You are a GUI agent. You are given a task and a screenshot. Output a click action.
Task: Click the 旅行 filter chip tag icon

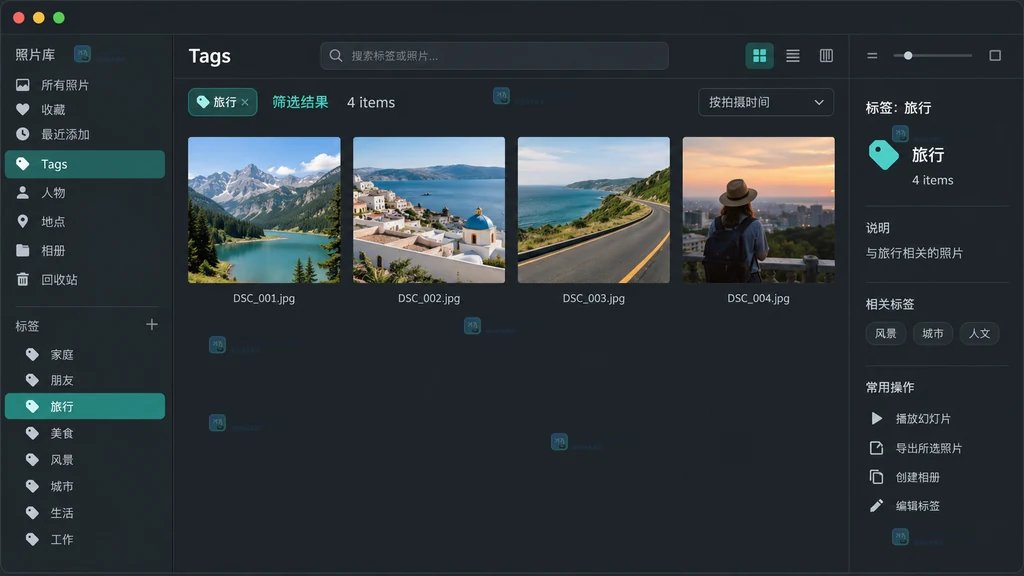click(203, 102)
